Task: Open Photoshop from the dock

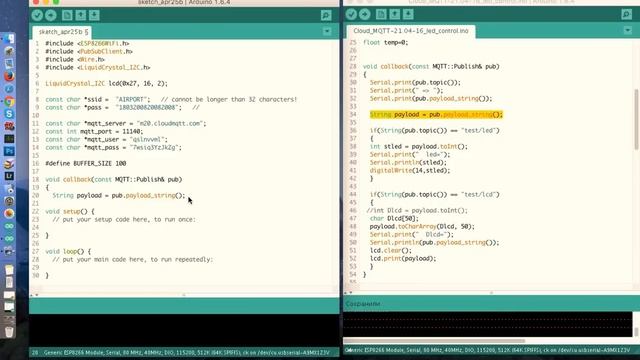Action: tap(9, 151)
